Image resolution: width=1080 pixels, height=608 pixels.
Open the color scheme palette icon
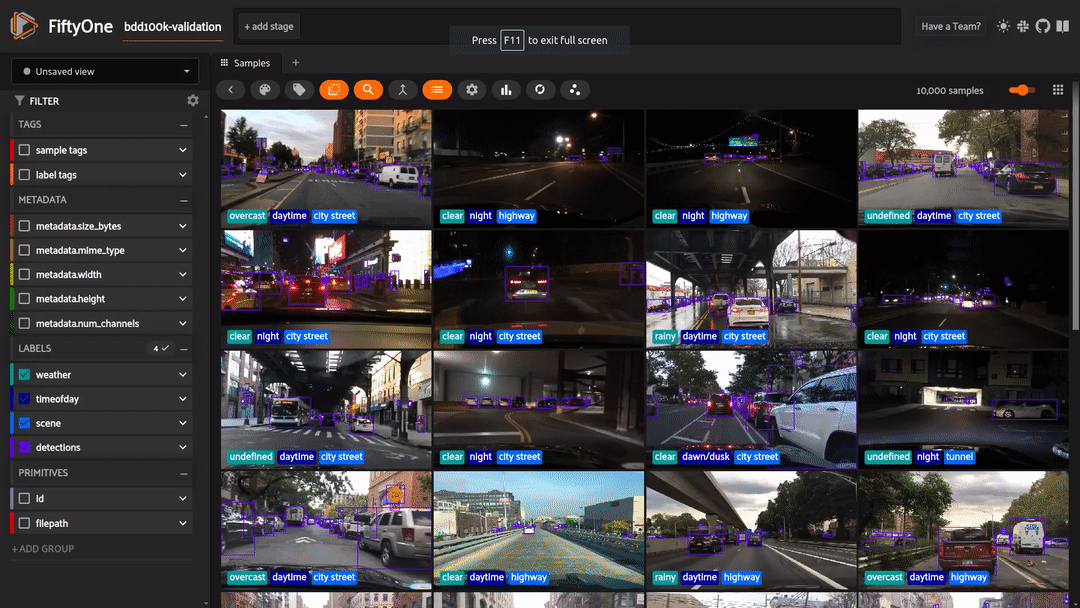click(265, 90)
